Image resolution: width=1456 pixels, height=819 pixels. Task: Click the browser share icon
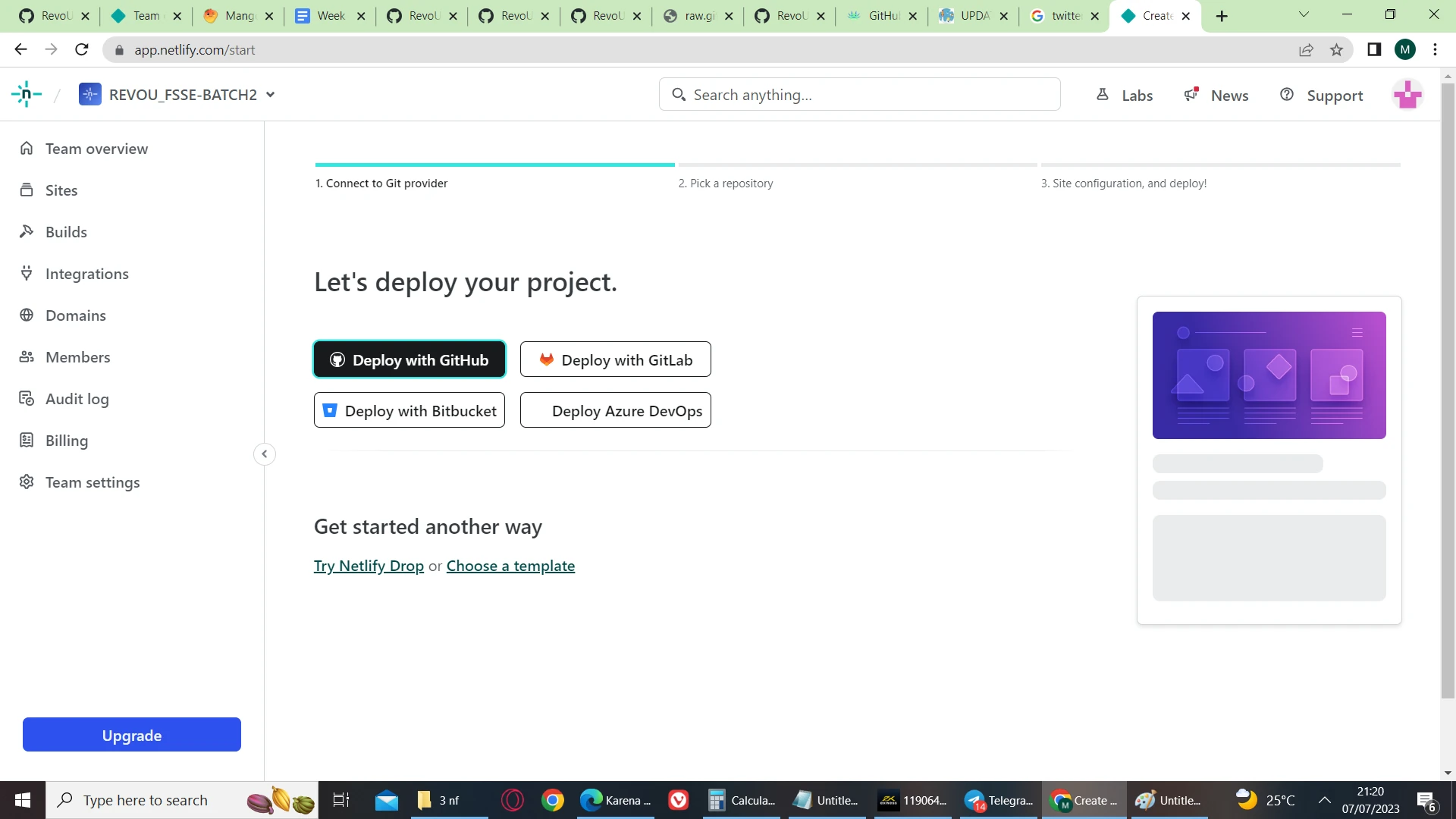(x=1306, y=50)
